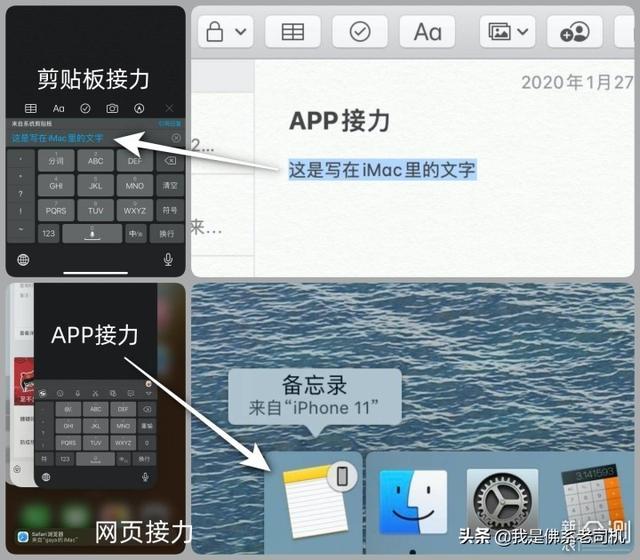Tap the MNO key on 剪贴板接力 keyboard
This screenshot has height=560, width=640.
[x=135, y=185]
